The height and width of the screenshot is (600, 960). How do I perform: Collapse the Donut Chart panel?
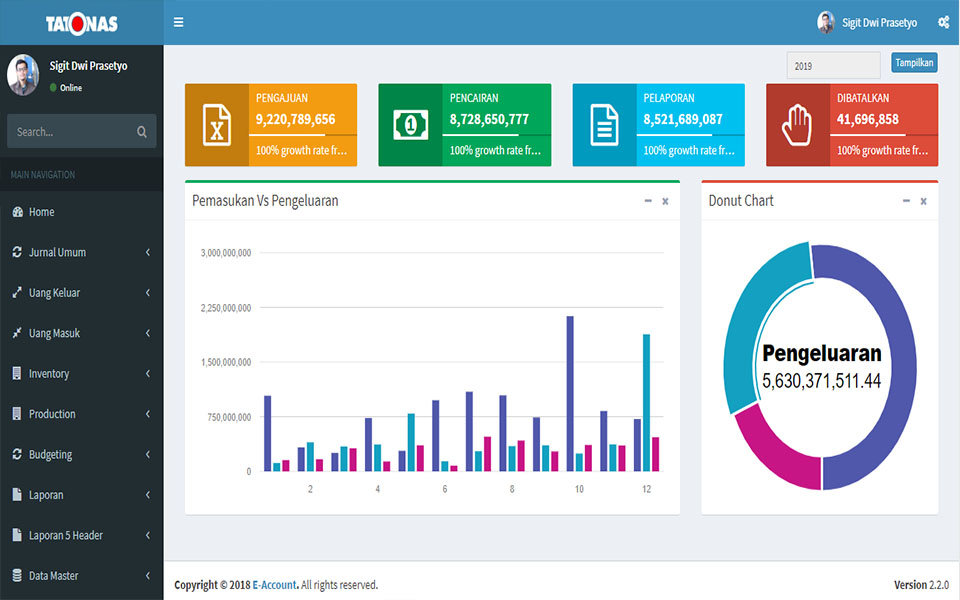click(906, 201)
